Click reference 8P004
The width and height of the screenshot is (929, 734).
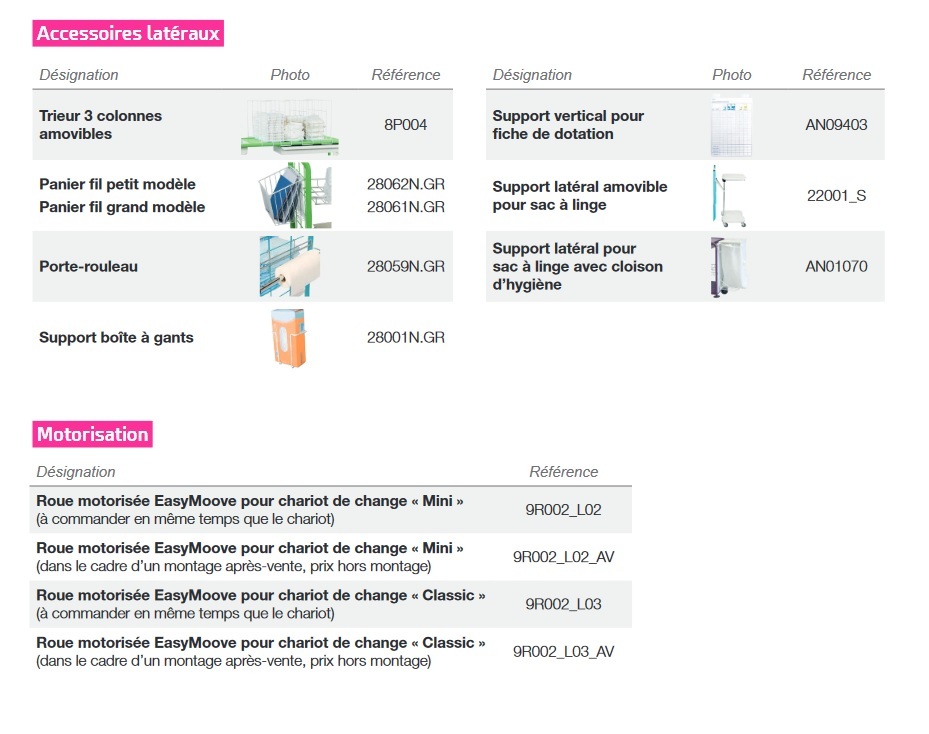pyautogui.click(x=405, y=124)
